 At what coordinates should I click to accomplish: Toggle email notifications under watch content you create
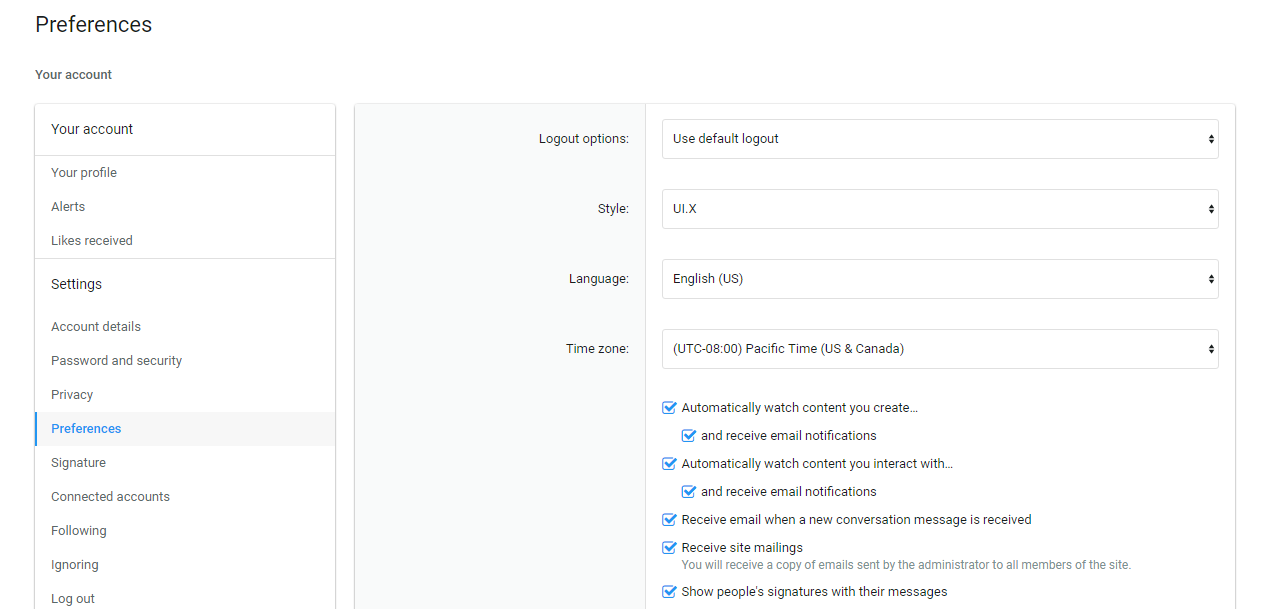click(x=689, y=436)
